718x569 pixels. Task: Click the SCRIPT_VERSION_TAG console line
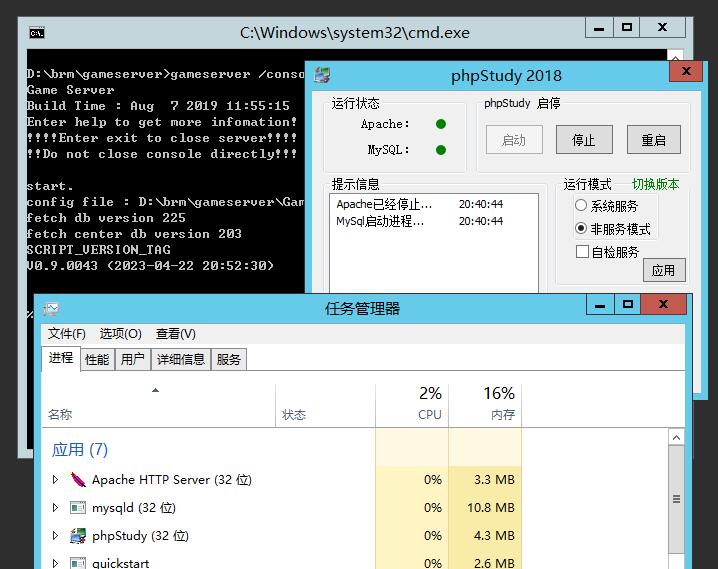coord(98,250)
